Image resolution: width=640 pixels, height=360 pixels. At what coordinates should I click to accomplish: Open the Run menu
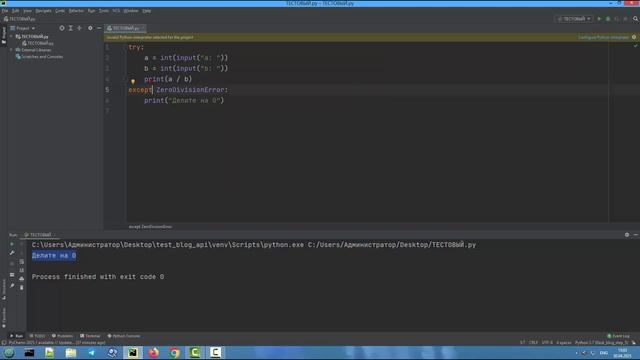click(x=91, y=11)
